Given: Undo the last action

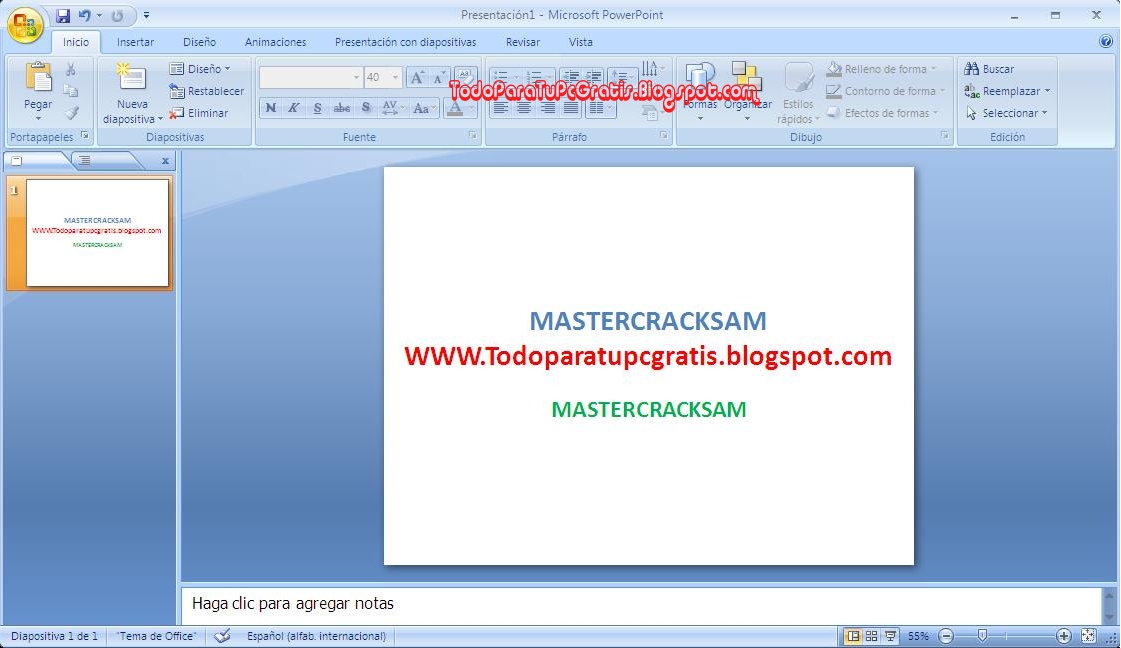Looking at the screenshot, I should 85,15.
